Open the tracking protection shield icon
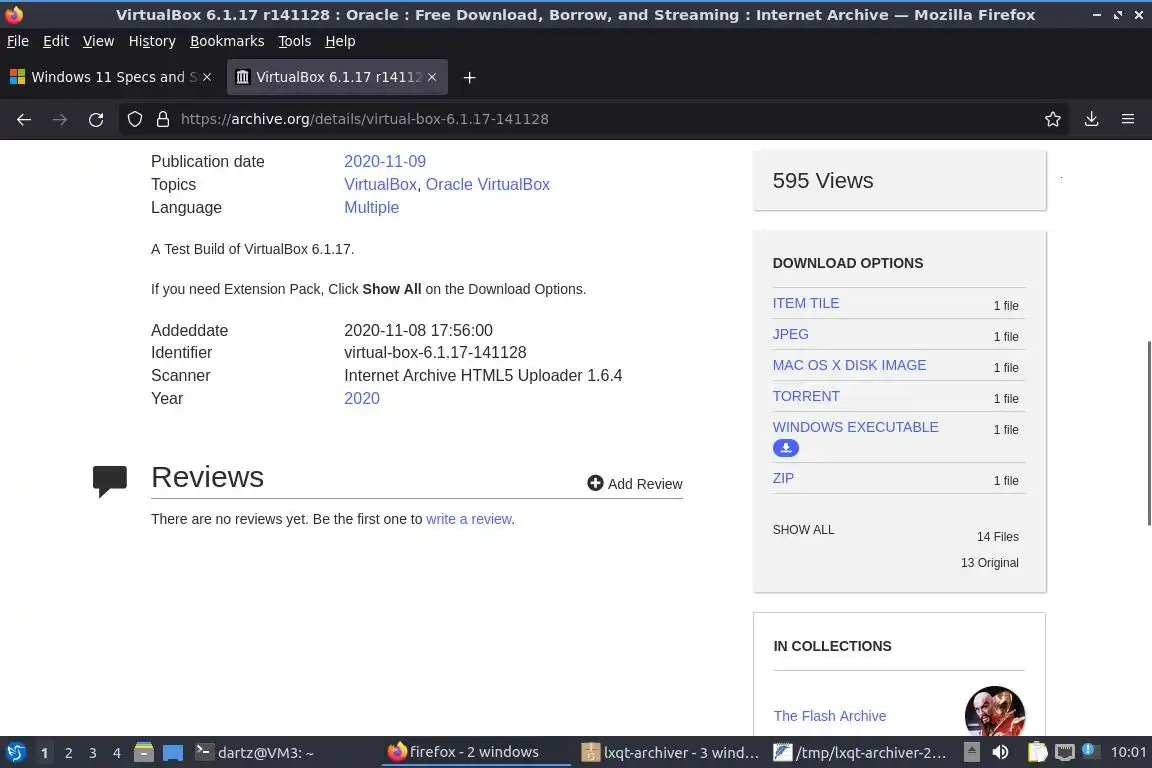 click(x=134, y=119)
